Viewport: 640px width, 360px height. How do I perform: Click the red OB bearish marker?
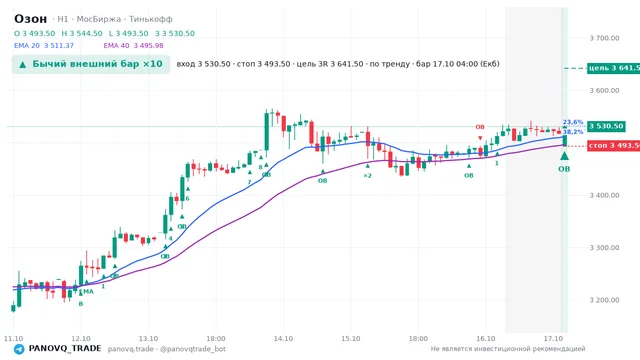(480, 127)
